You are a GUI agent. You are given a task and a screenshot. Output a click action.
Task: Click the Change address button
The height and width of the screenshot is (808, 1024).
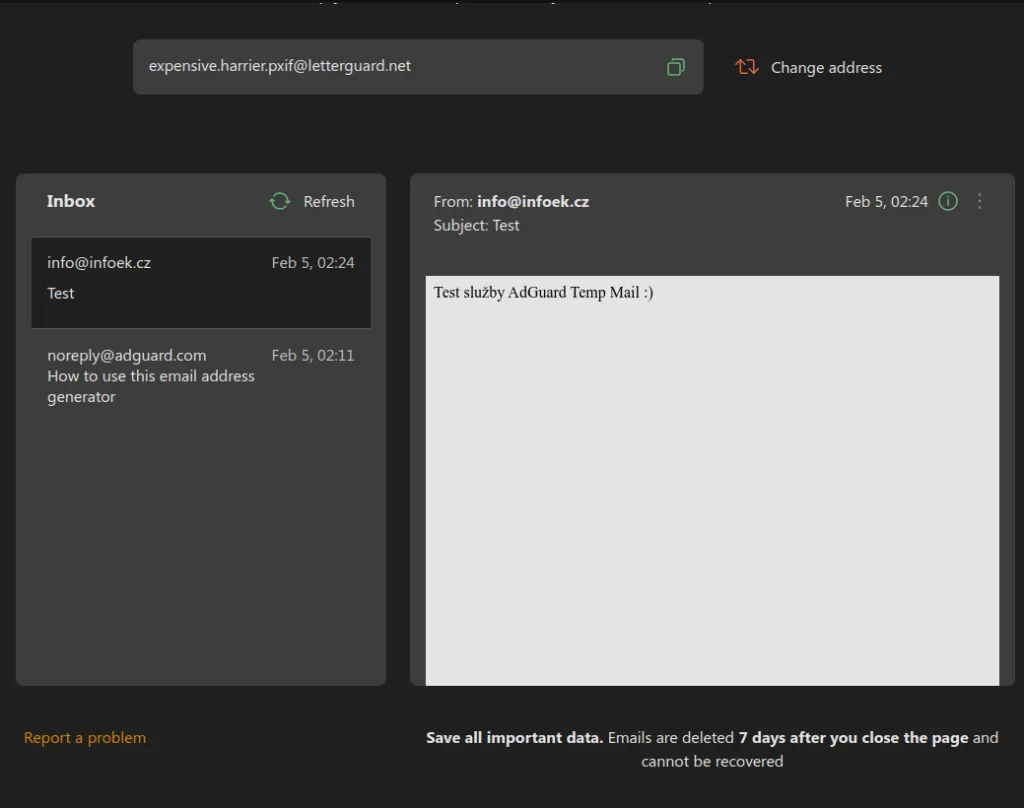coord(808,67)
